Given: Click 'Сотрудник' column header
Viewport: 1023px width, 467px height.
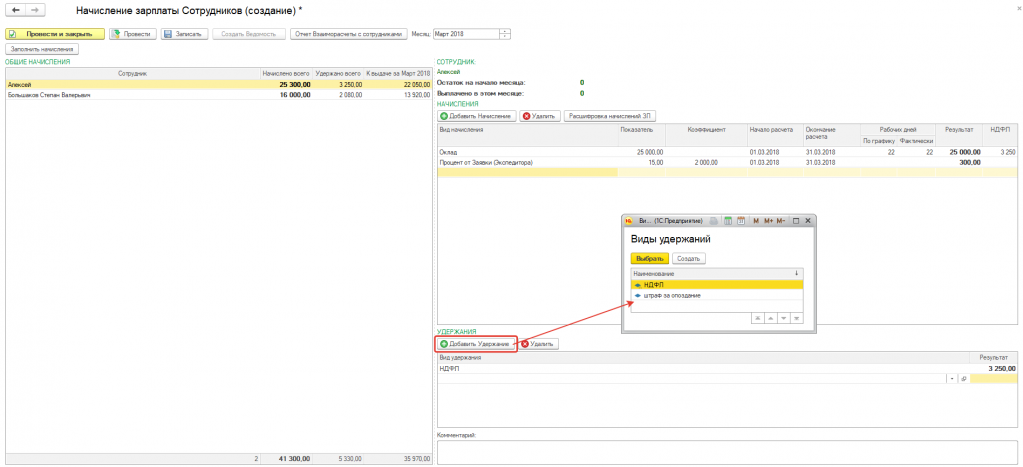Looking at the screenshot, I should (132, 74).
